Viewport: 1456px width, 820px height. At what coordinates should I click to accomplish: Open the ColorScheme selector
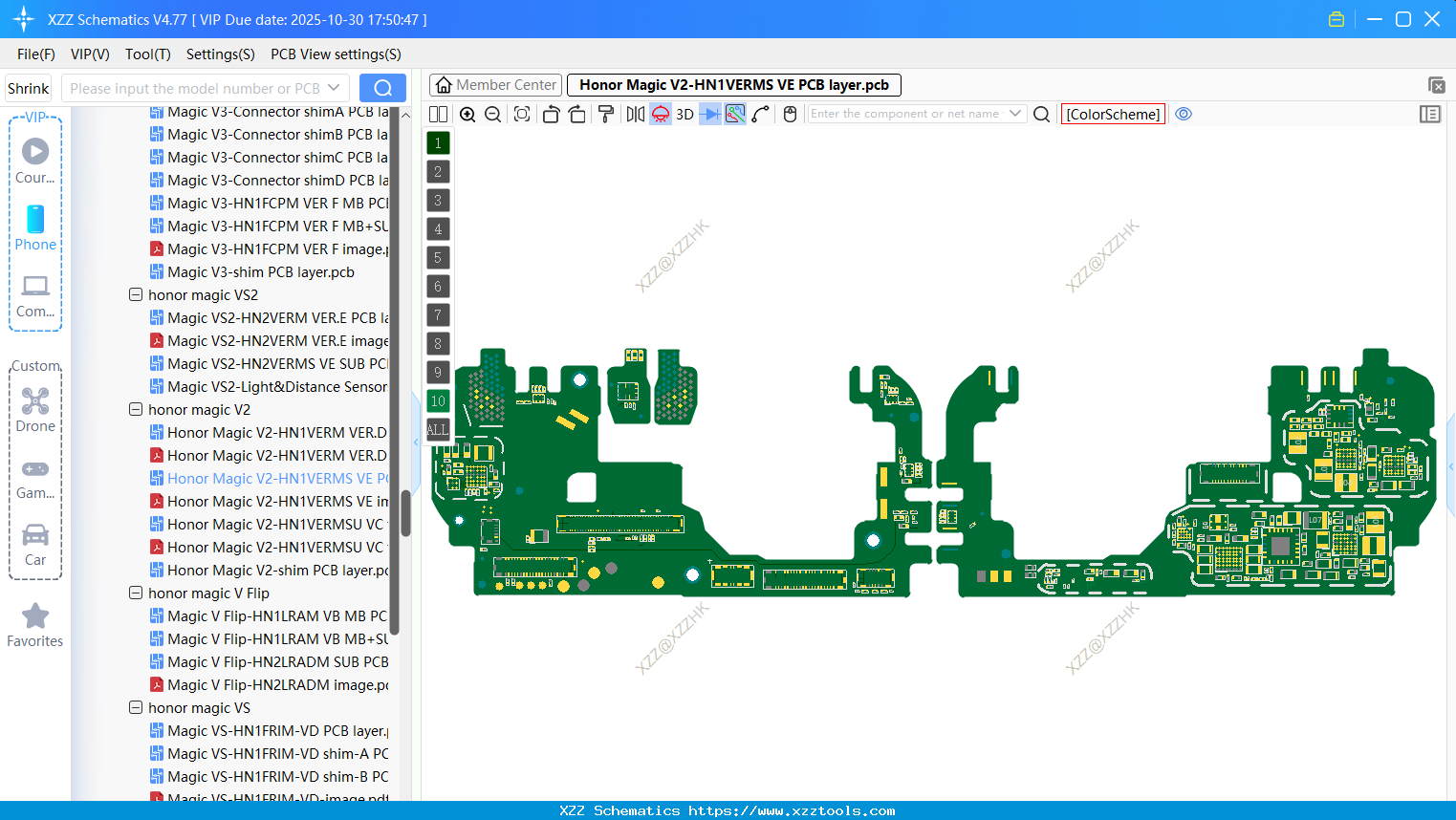[1113, 114]
